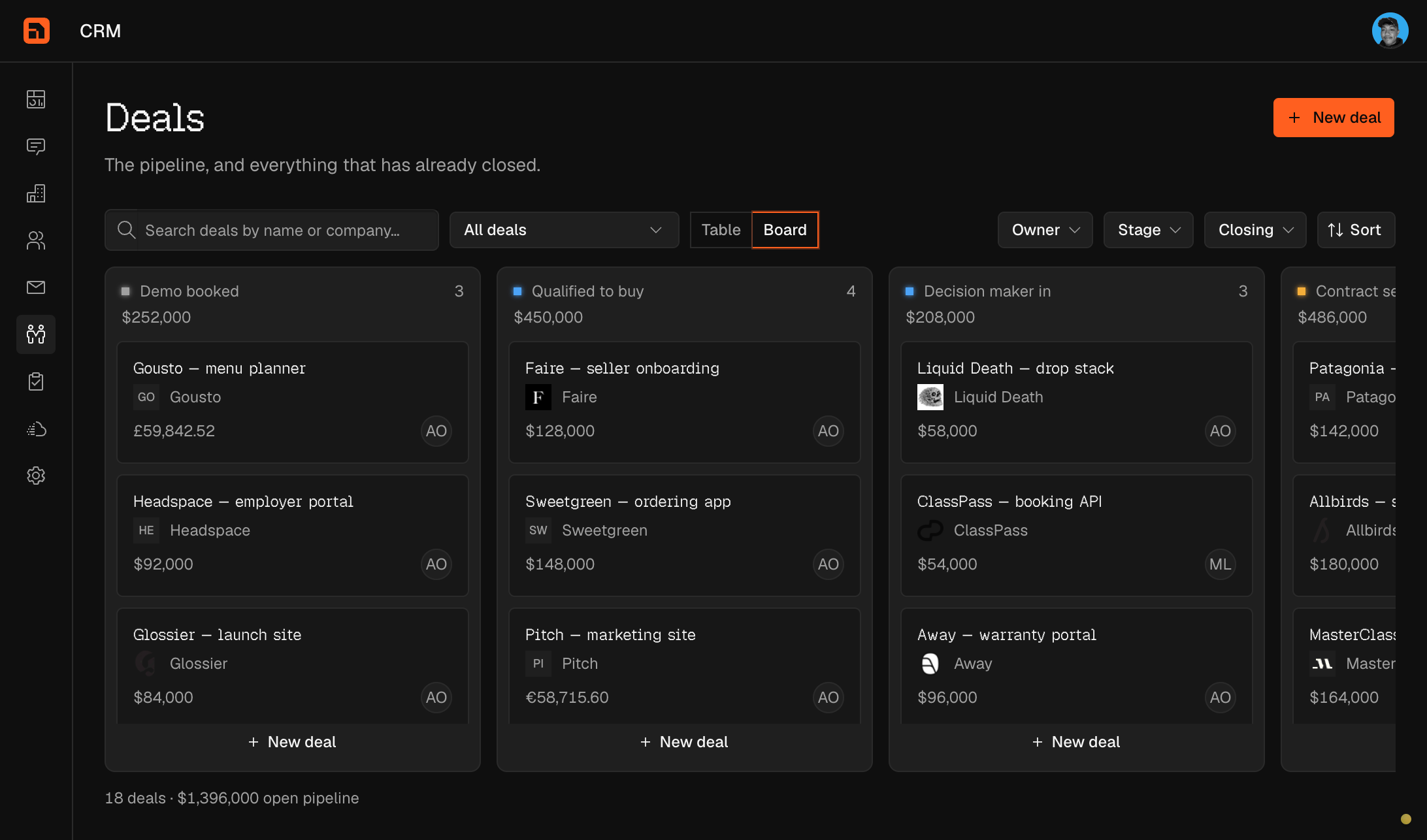Click the GO logo badge beside Gousto
This screenshot has height=840, width=1427.
click(146, 397)
